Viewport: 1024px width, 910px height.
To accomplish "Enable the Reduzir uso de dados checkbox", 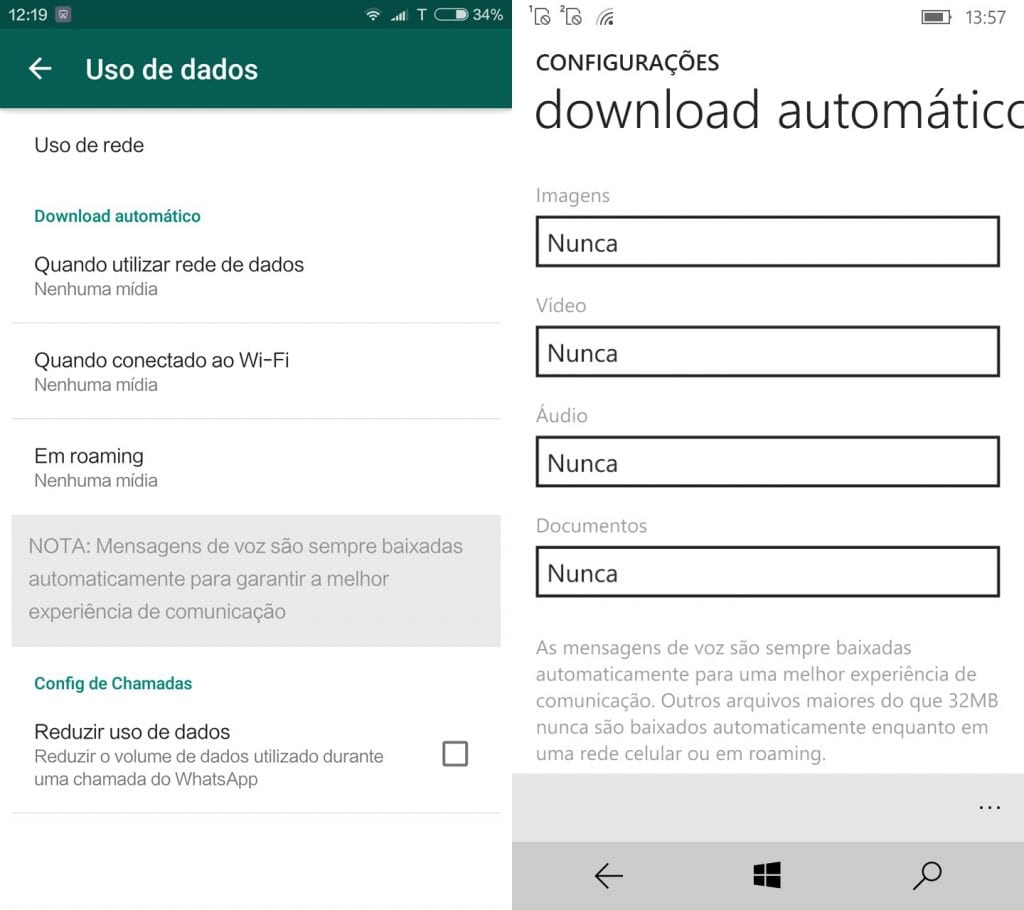I will coord(455,753).
